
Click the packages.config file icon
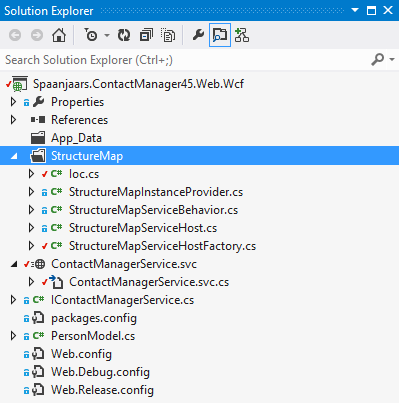[x=38, y=318]
